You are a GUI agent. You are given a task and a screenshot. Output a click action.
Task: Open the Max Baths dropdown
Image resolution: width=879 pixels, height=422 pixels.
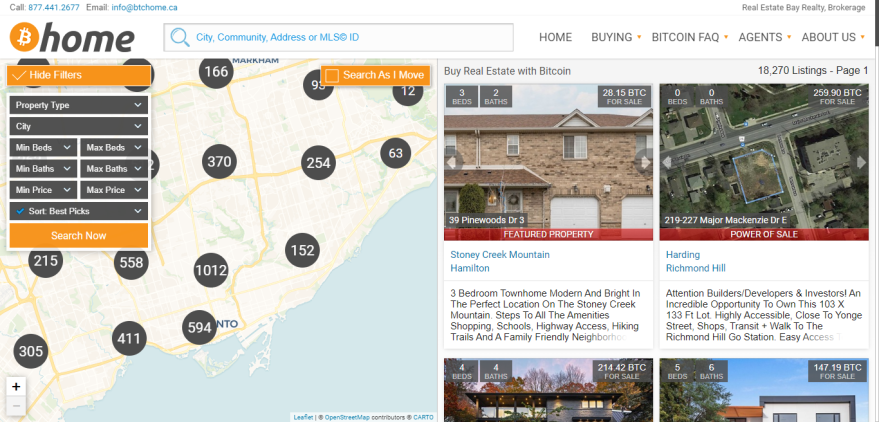tap(114, 169)
